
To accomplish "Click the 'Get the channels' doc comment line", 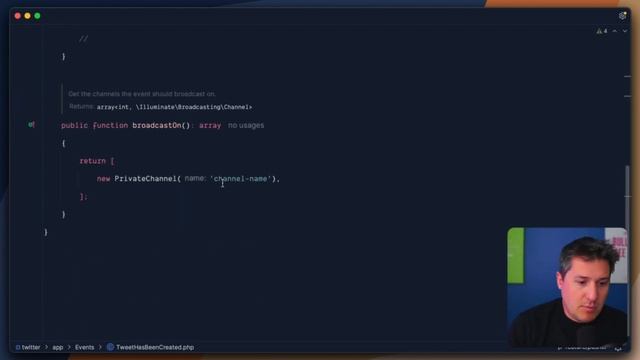I will pyautogui.click(x=142, y=94).
